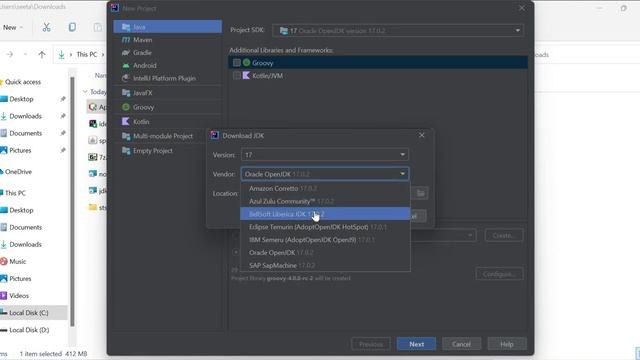Choose Amazon Corretto 17.0.2 vendor
Screen dimensions: 640x360
(325, 189)
